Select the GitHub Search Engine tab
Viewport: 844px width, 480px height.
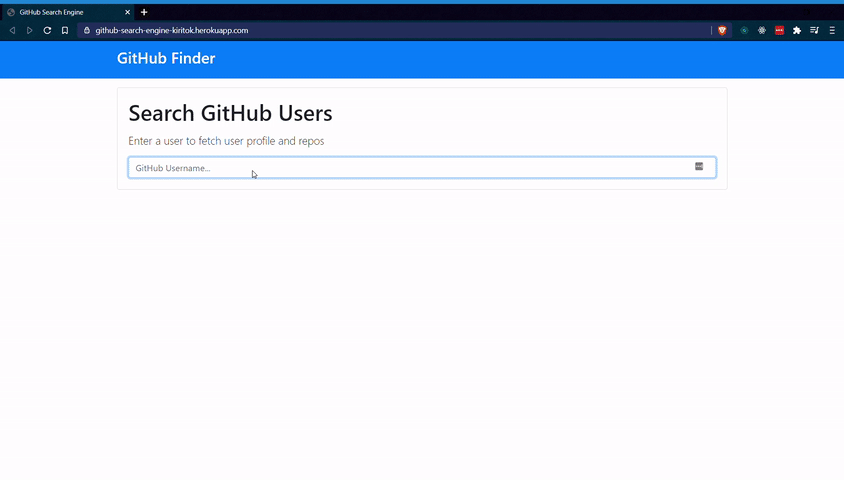[x=67, y=12]
